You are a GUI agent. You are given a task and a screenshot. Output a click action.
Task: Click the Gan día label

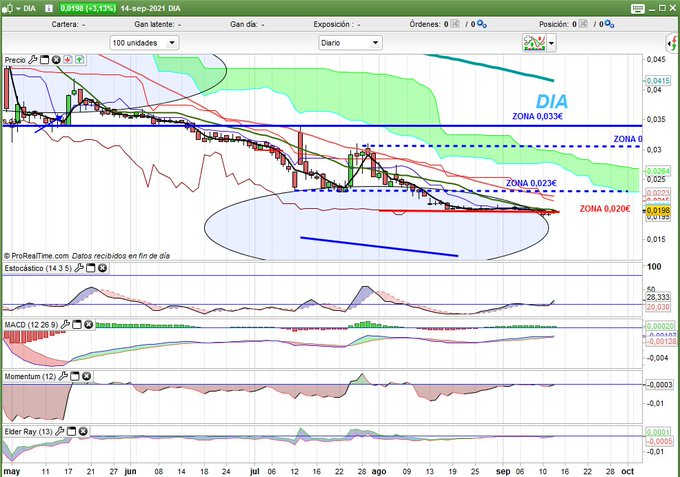(244, 24)
